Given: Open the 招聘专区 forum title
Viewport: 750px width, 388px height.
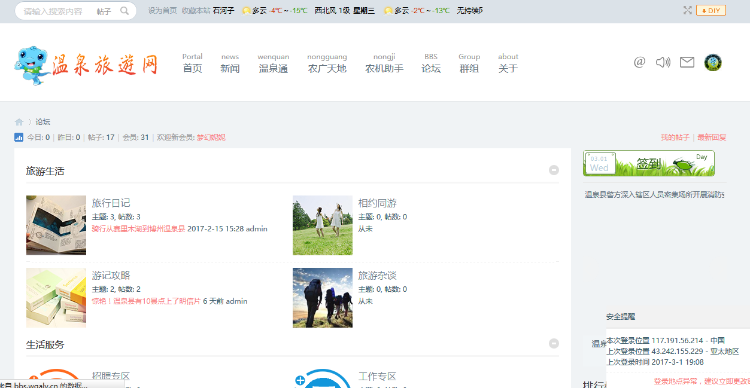Looking at the screenshot, I should [111, 377].
